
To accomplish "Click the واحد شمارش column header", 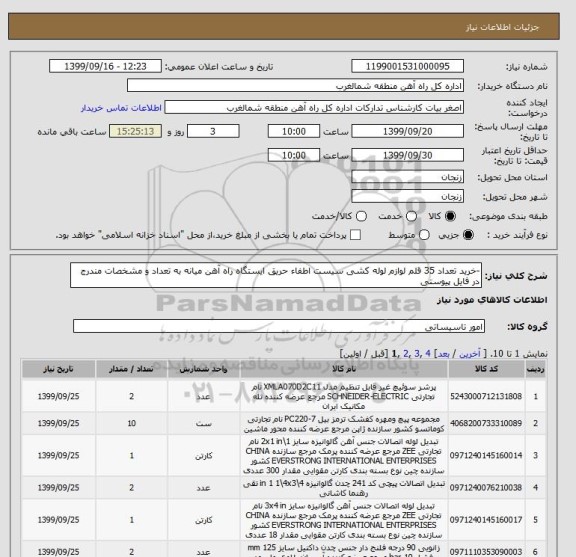I will pos(203,369).
